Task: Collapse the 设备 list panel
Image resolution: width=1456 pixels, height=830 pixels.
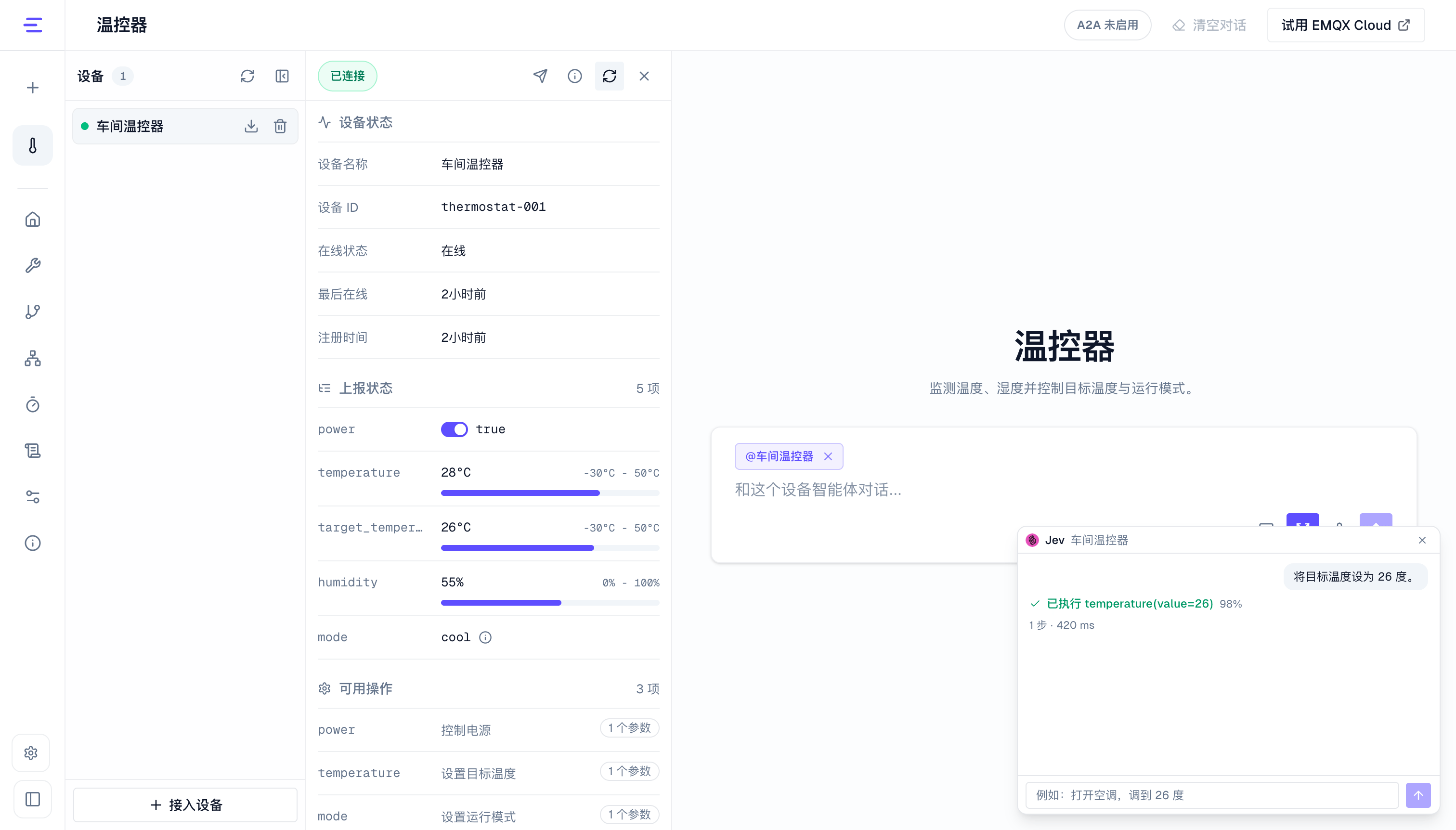Action: click(282, 76)
